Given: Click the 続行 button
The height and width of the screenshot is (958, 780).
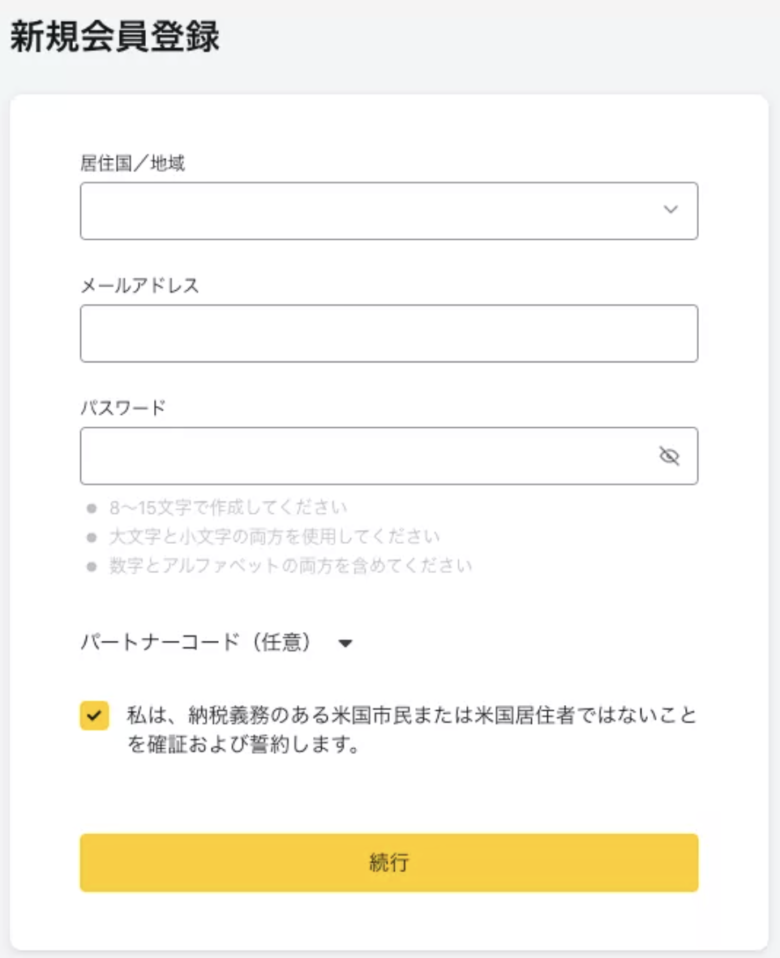Looking at the screenshot, I should click(x=389, y=863).
